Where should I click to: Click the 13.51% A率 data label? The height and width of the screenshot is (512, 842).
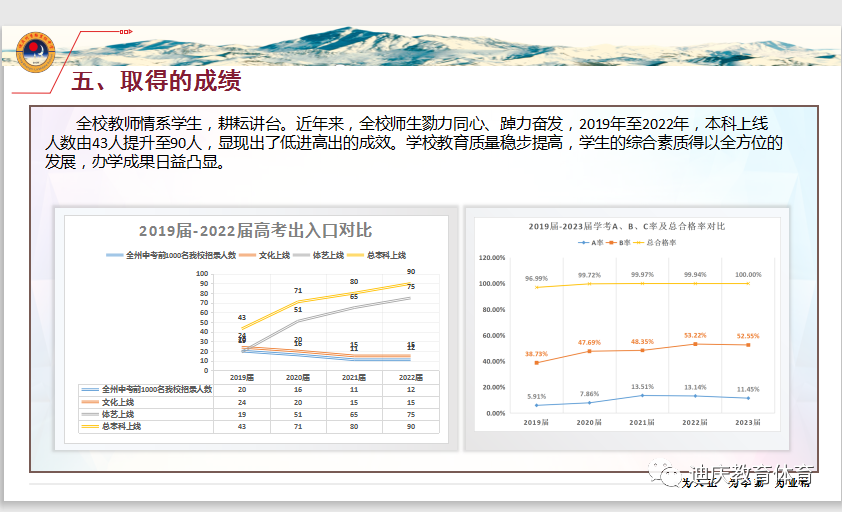(642, 386)
